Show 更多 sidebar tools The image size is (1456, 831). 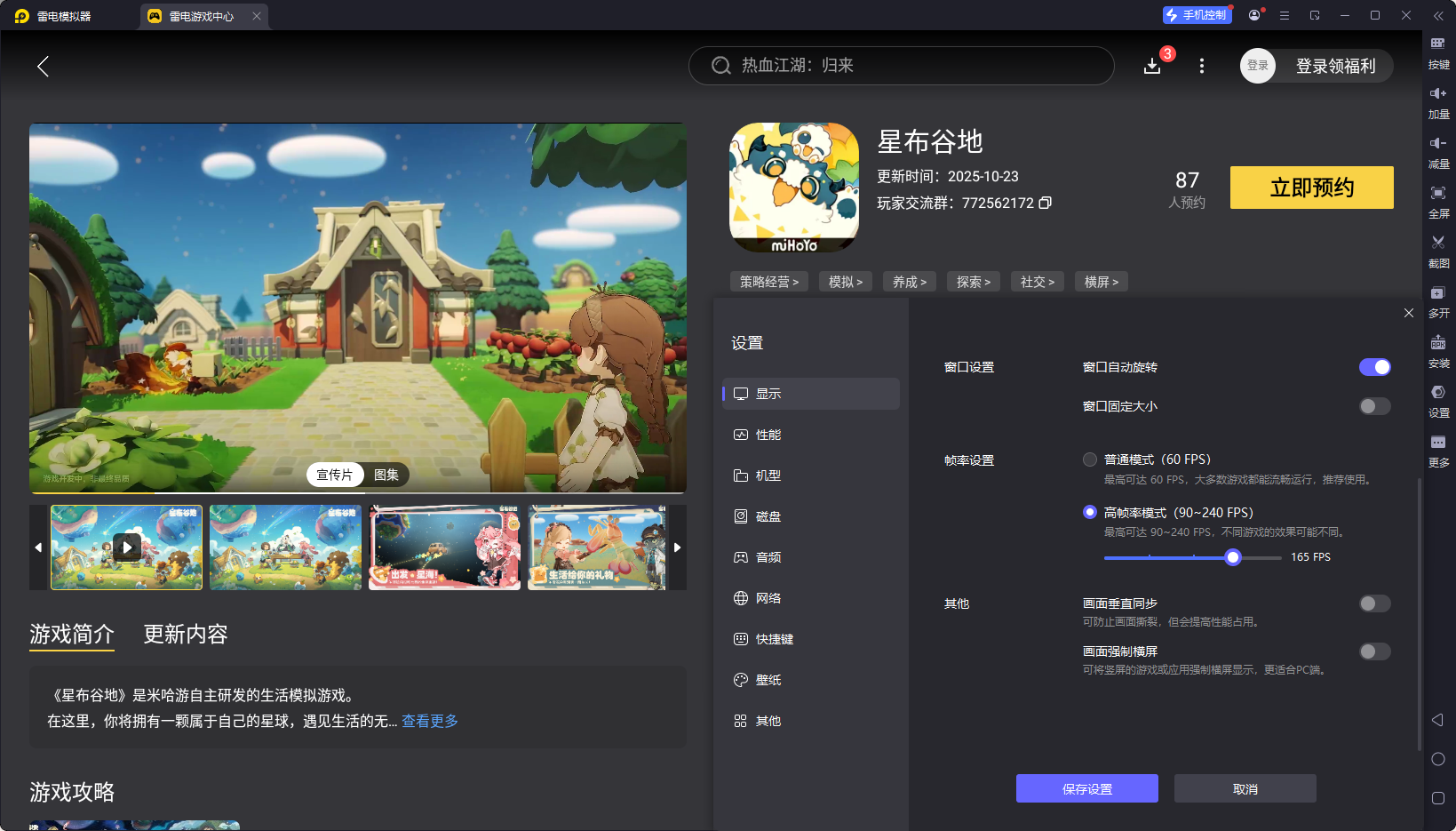(x=1438, y=451)
